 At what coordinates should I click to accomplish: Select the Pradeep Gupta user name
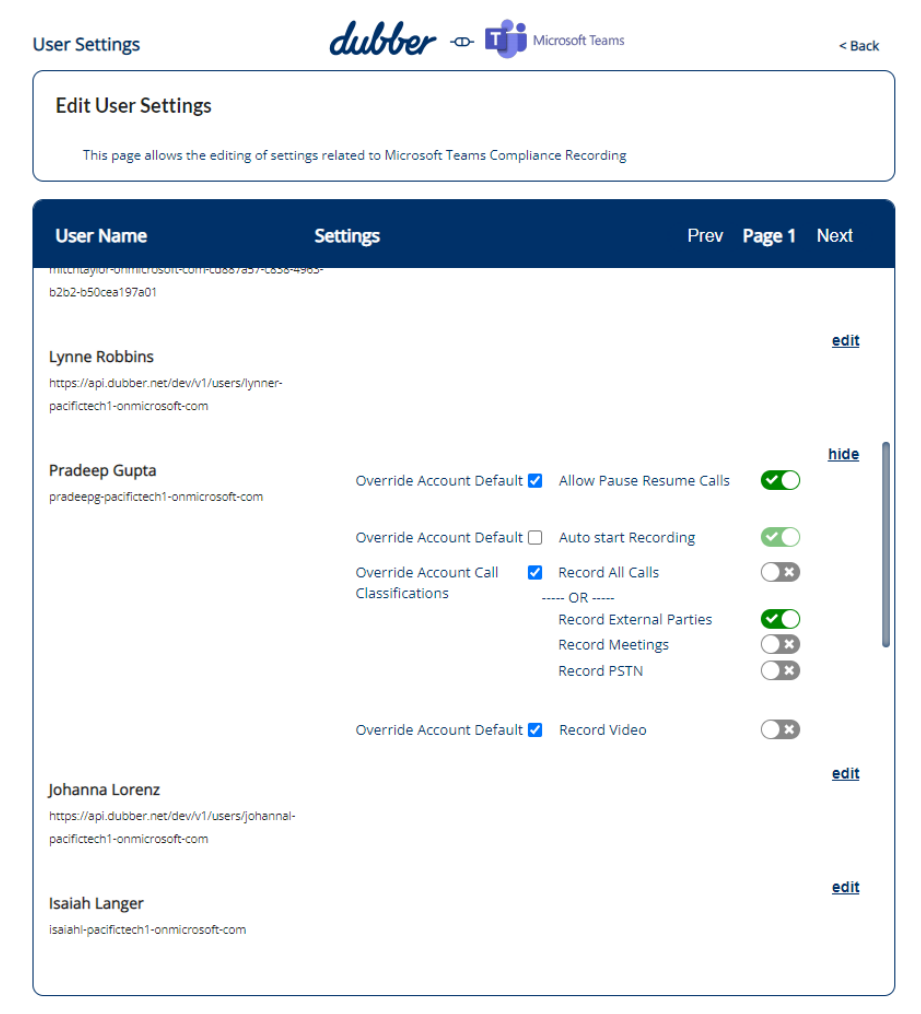[x=103, y=470]
